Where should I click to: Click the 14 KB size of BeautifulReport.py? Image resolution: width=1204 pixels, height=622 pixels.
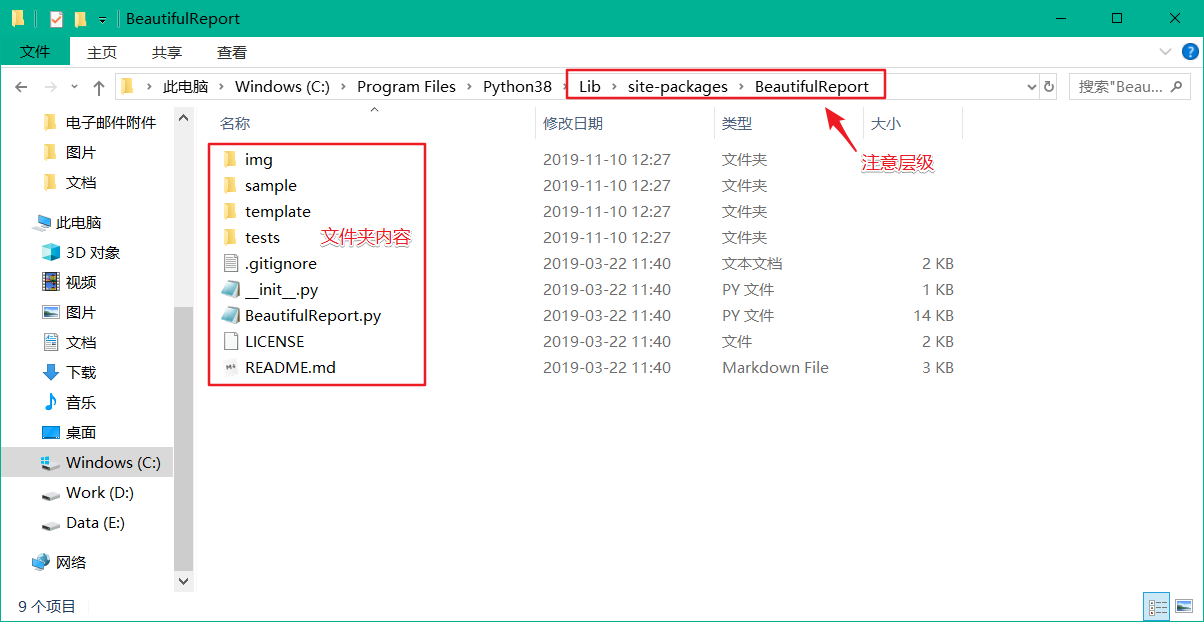(934, 315)
